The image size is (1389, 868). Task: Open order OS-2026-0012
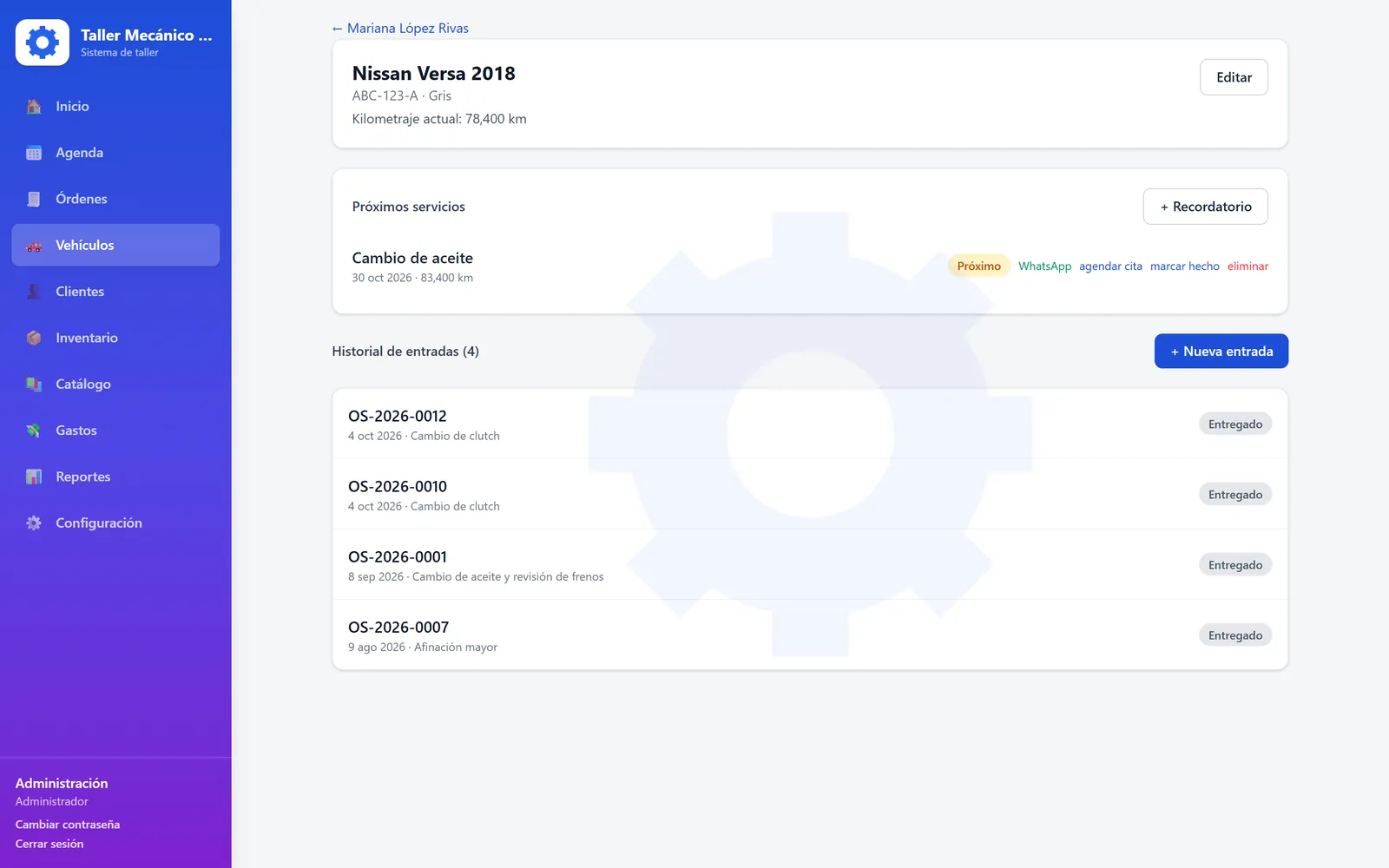click(x=810, y=424)
